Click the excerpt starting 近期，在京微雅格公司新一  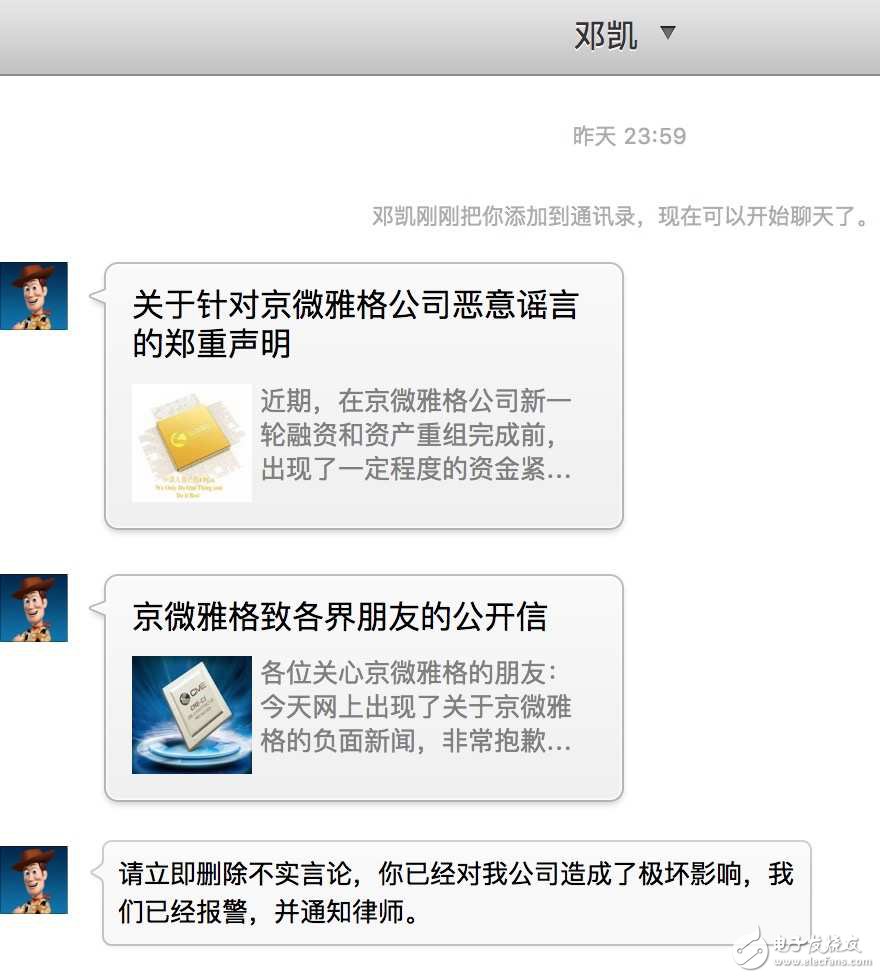[x=415, y=435]
